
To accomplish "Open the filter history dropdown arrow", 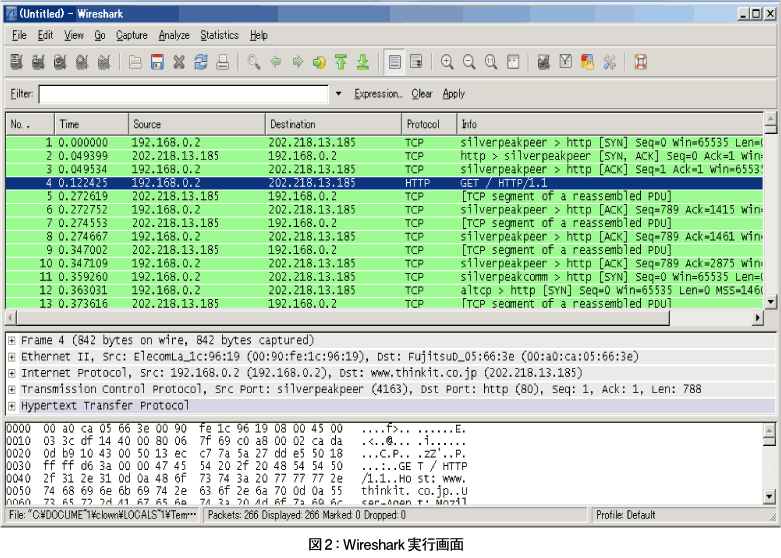I will [x=339, y=94].
